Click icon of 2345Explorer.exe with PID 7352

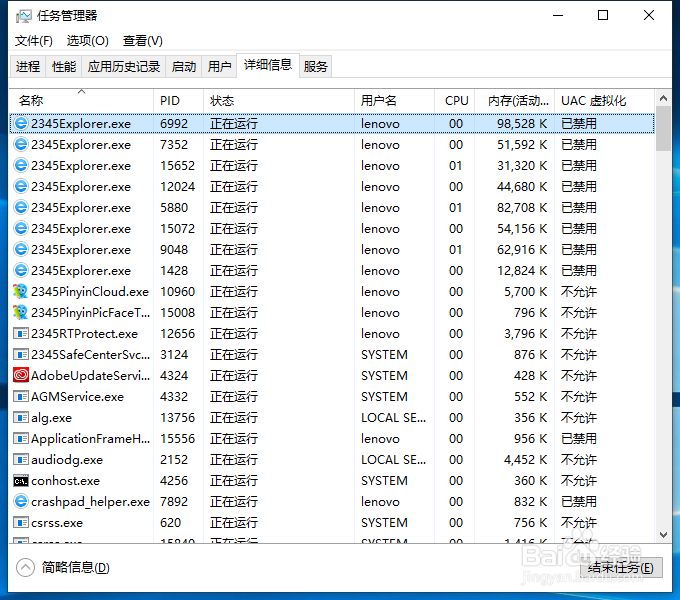[x=21, y=144]
